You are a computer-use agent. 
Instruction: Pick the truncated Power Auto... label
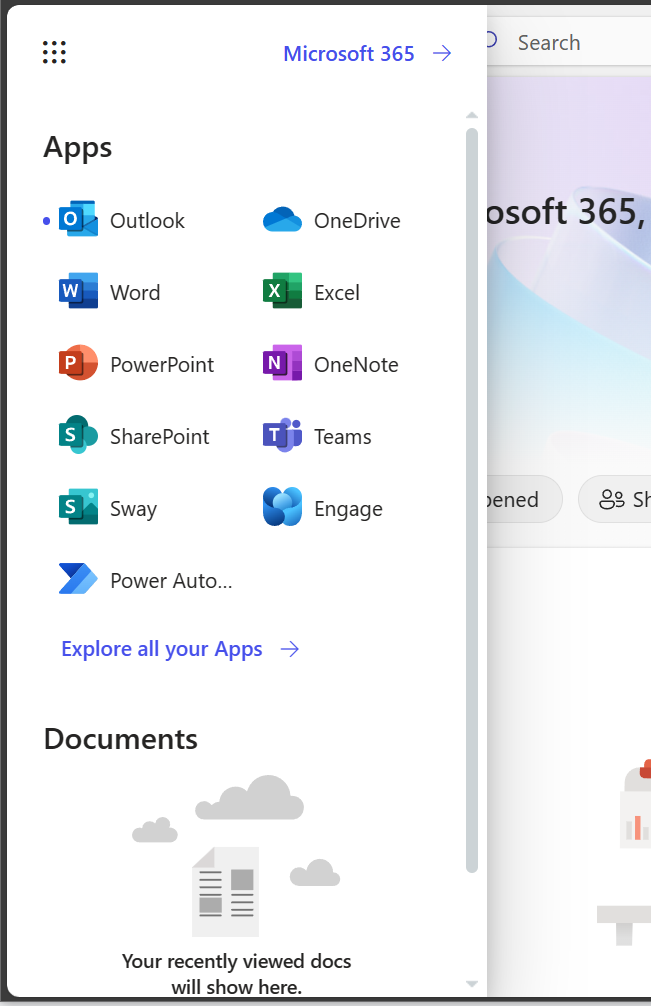tap(171, 581)
